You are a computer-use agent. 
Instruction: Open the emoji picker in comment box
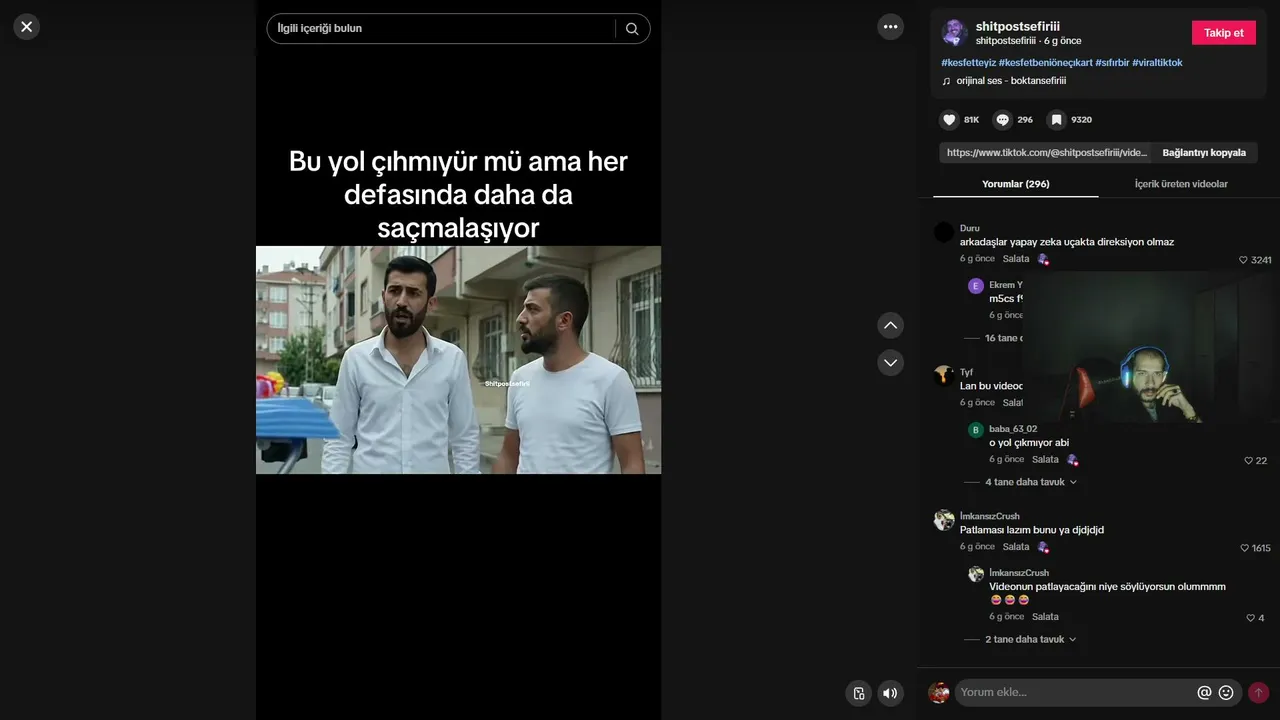[1226, 692]
